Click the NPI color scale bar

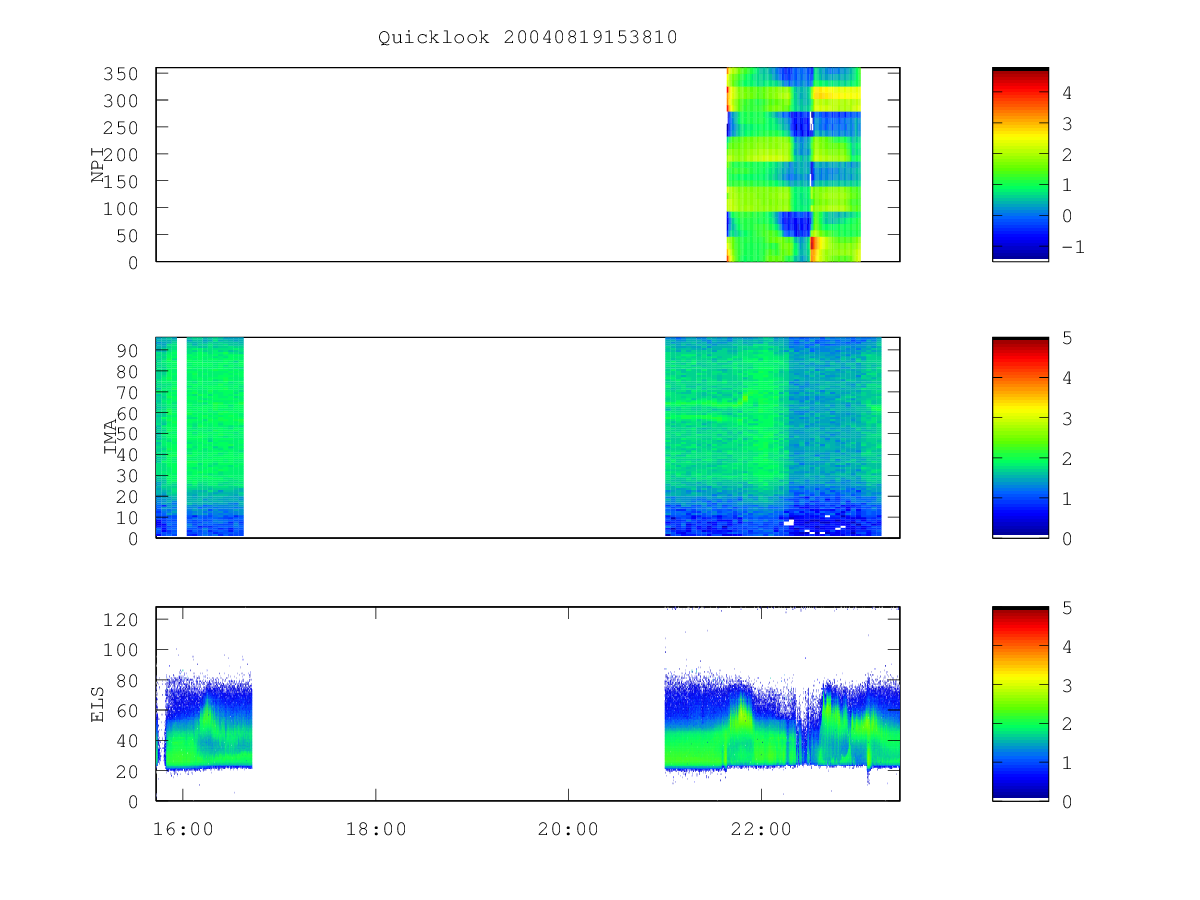(1020, 165)
